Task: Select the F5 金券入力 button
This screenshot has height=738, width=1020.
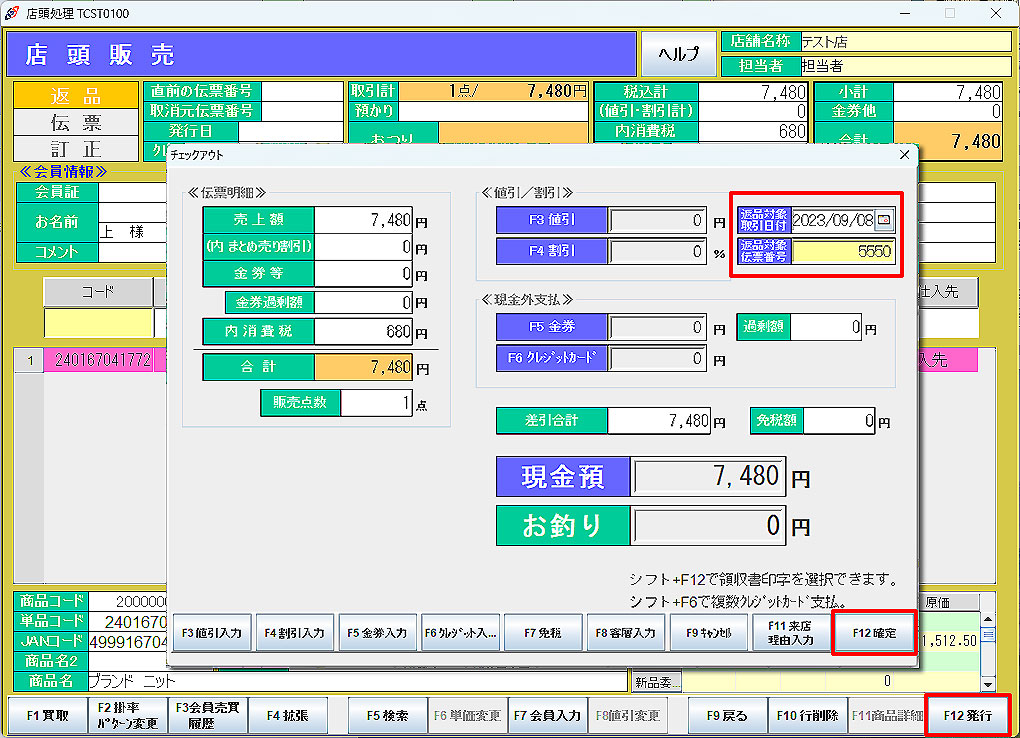Action: point(376,633)
